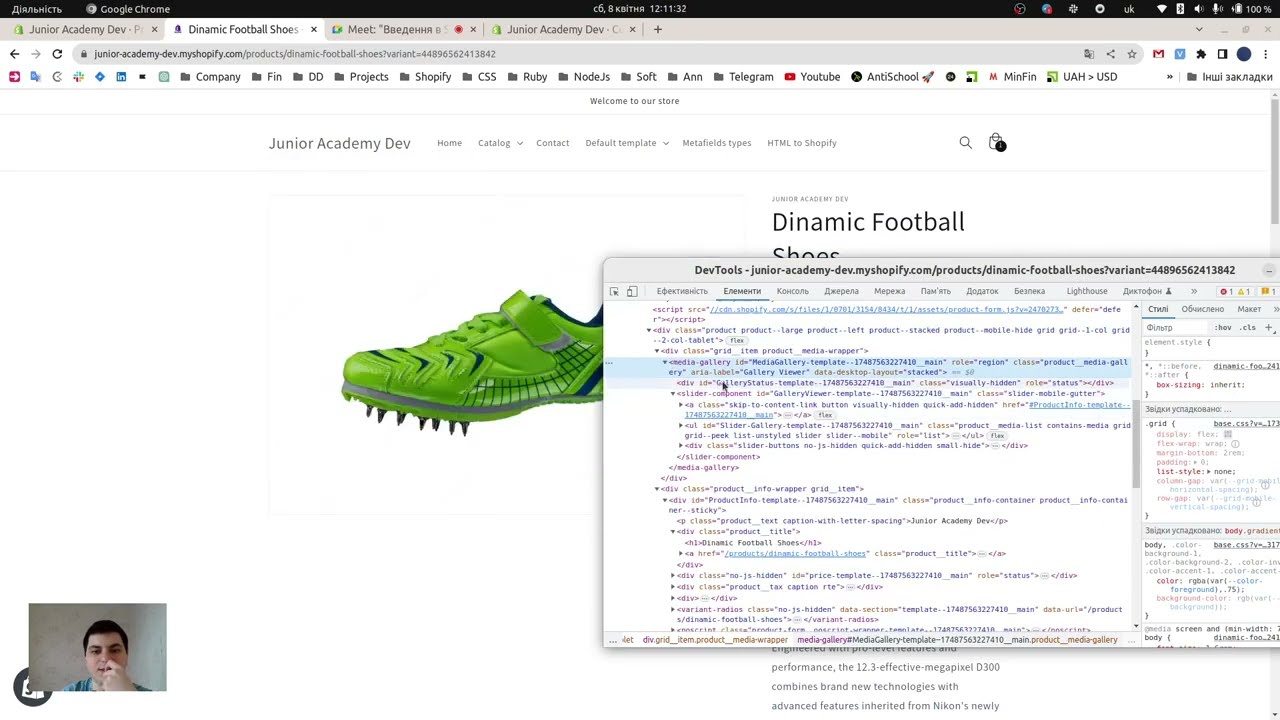Click the Фільтр styles filter field

pyautogui.click(x=1176, y=328)
